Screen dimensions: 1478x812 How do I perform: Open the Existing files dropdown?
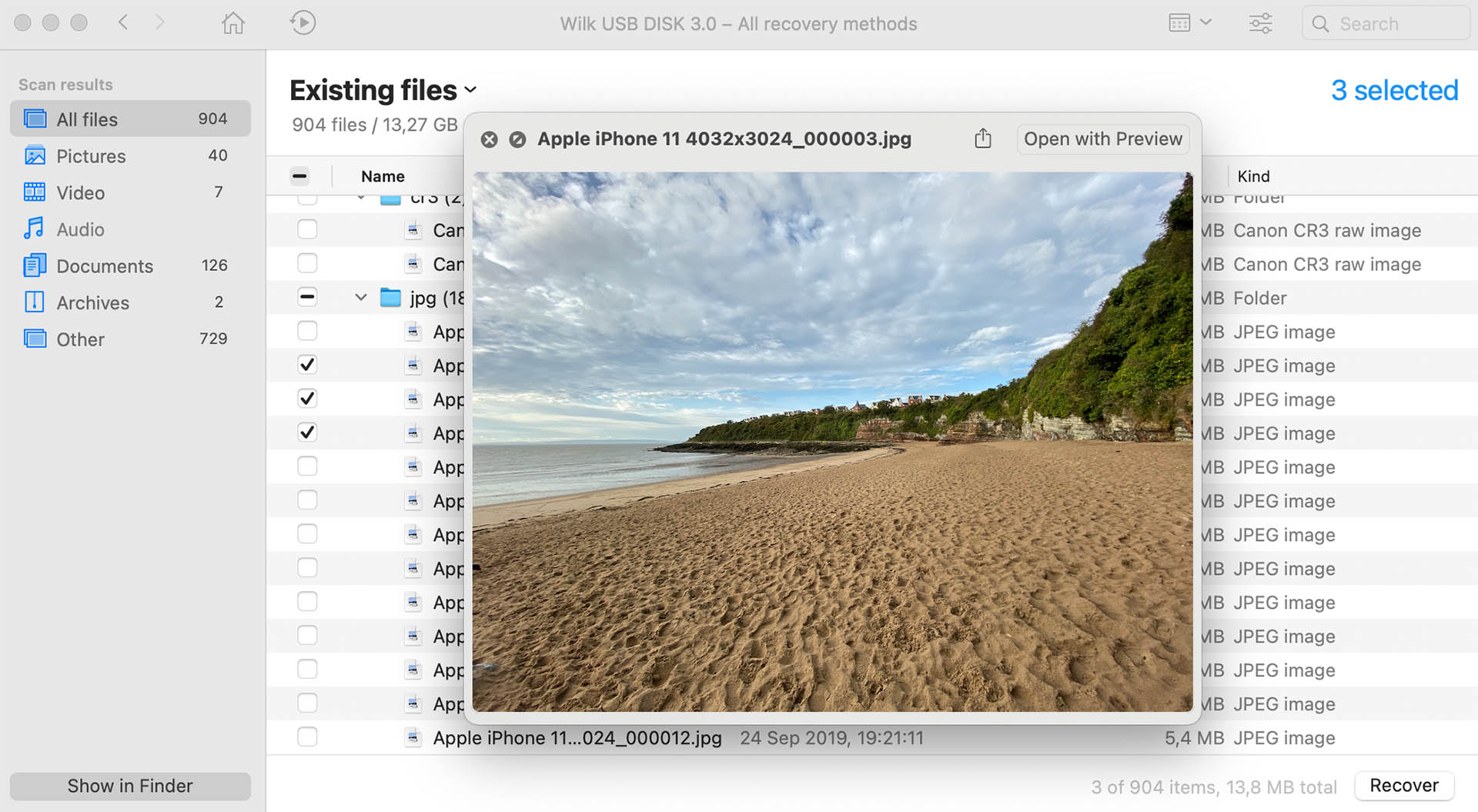tap(383, 90)
